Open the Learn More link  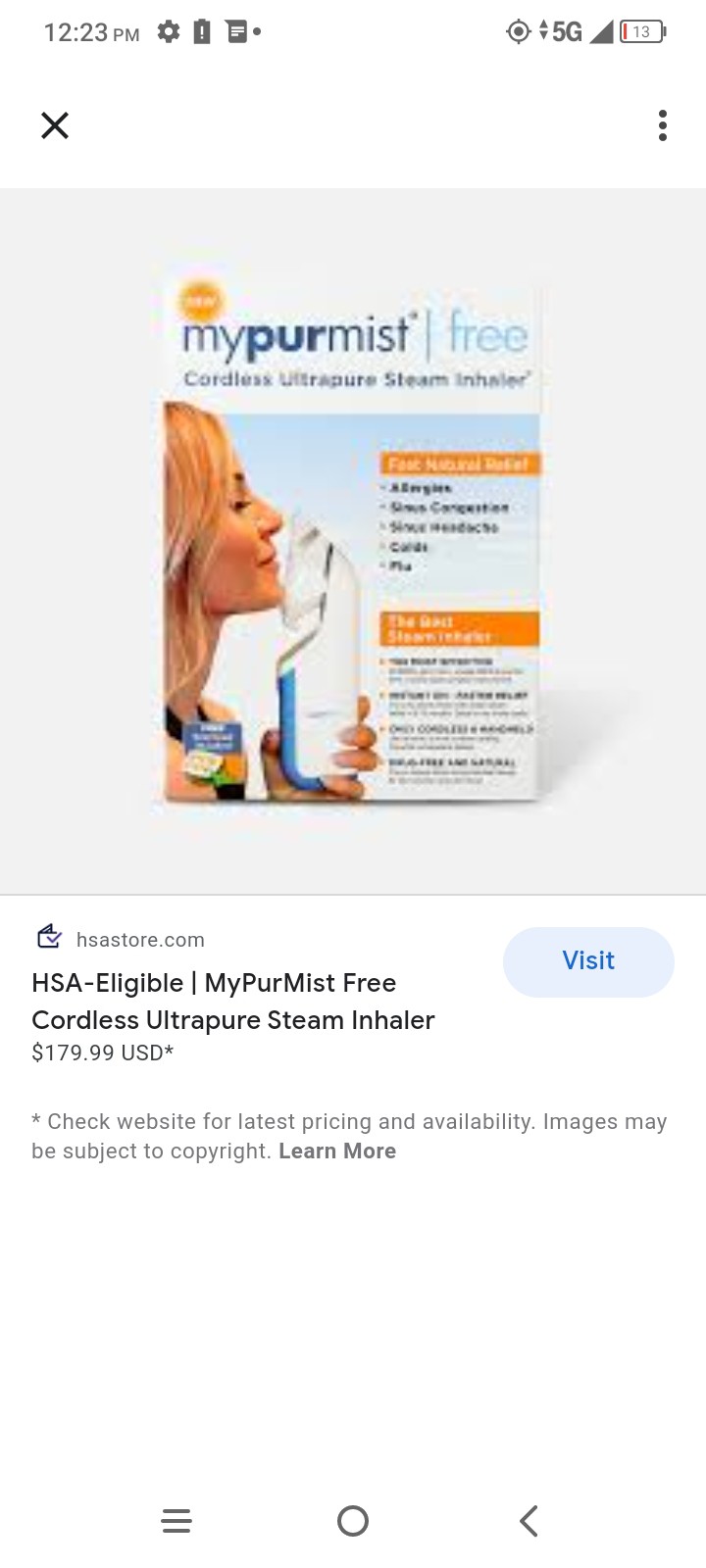[337, 1151]
